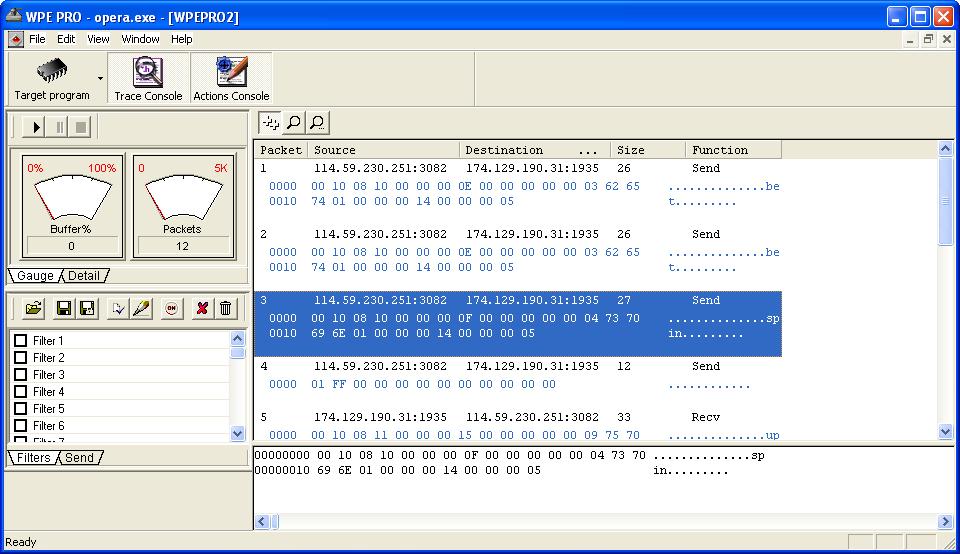
Task: Sort by the Packet column header
Action: [281, 150]
